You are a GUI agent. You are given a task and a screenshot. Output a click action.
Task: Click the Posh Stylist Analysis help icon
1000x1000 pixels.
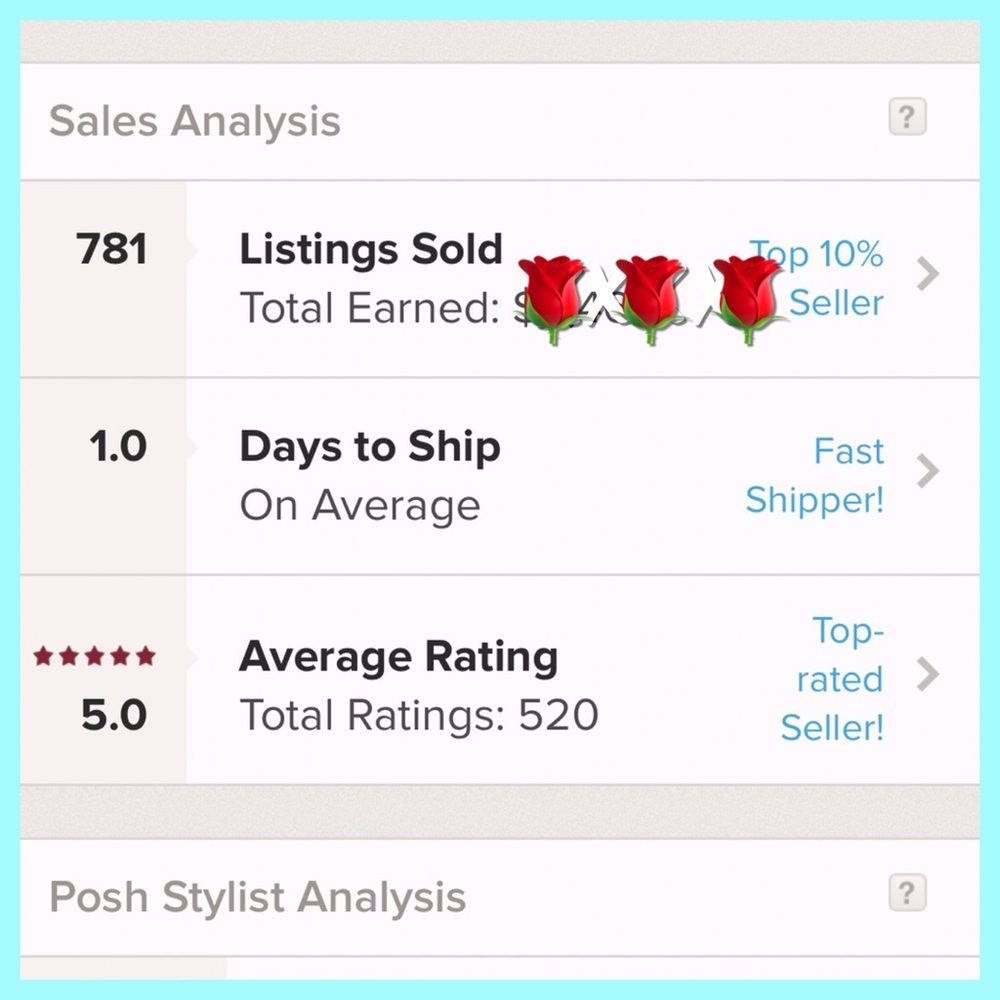pos(907,893)
